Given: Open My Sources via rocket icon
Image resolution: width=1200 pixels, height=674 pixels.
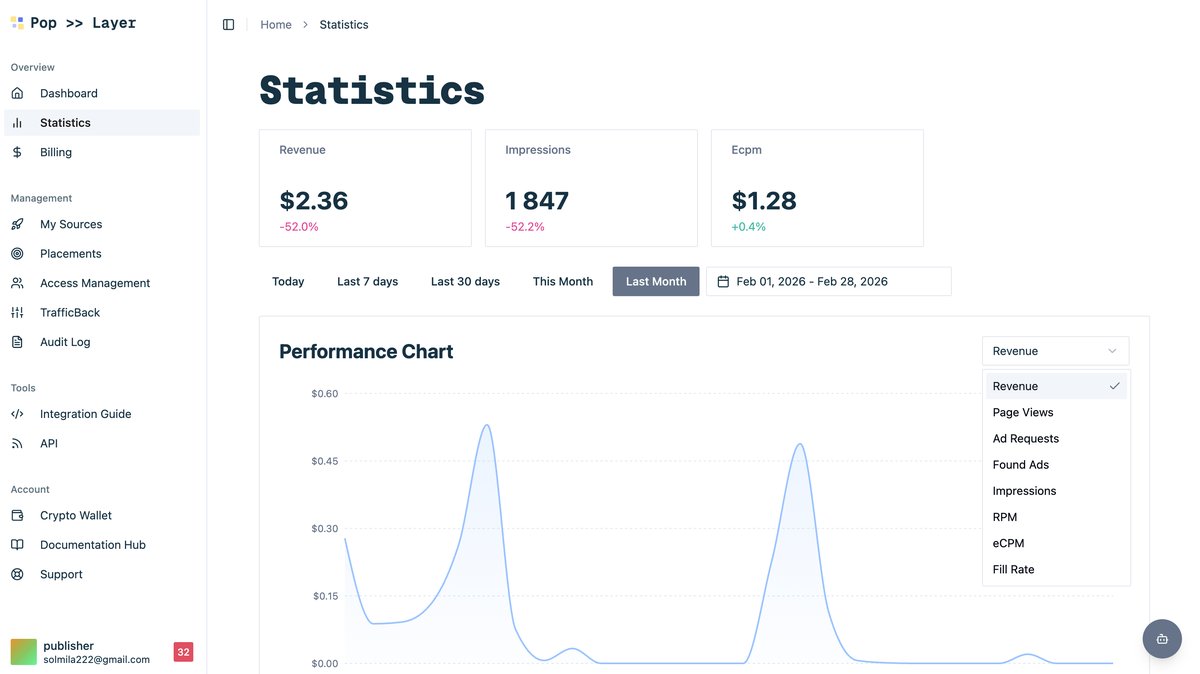Looking at the screenshot, I should (20, 223).
